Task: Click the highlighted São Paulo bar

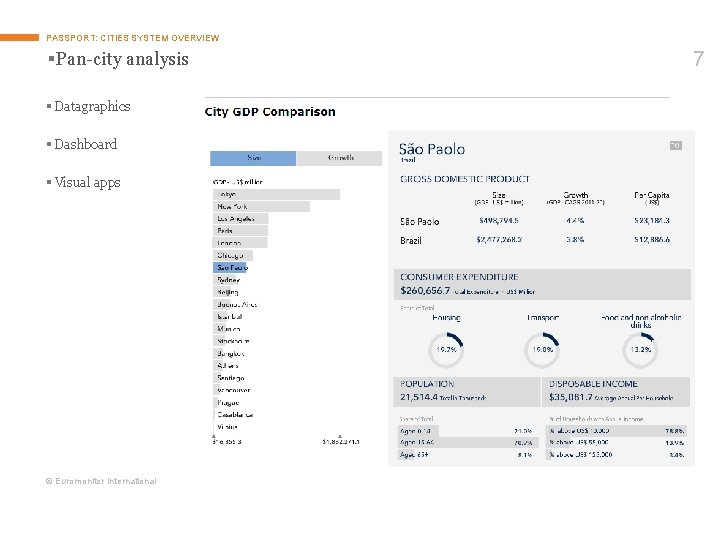Action: click(232, 268)
